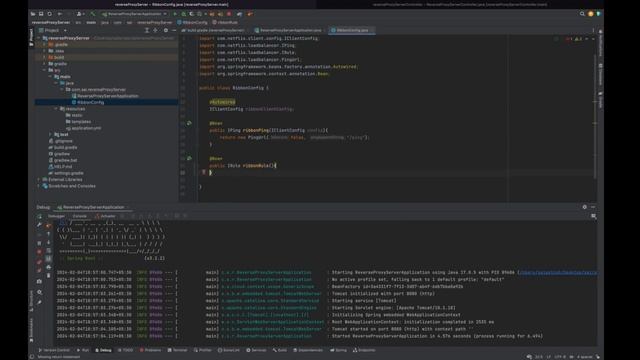Collapse the reverseProxyServer root node

coord(39,38)
